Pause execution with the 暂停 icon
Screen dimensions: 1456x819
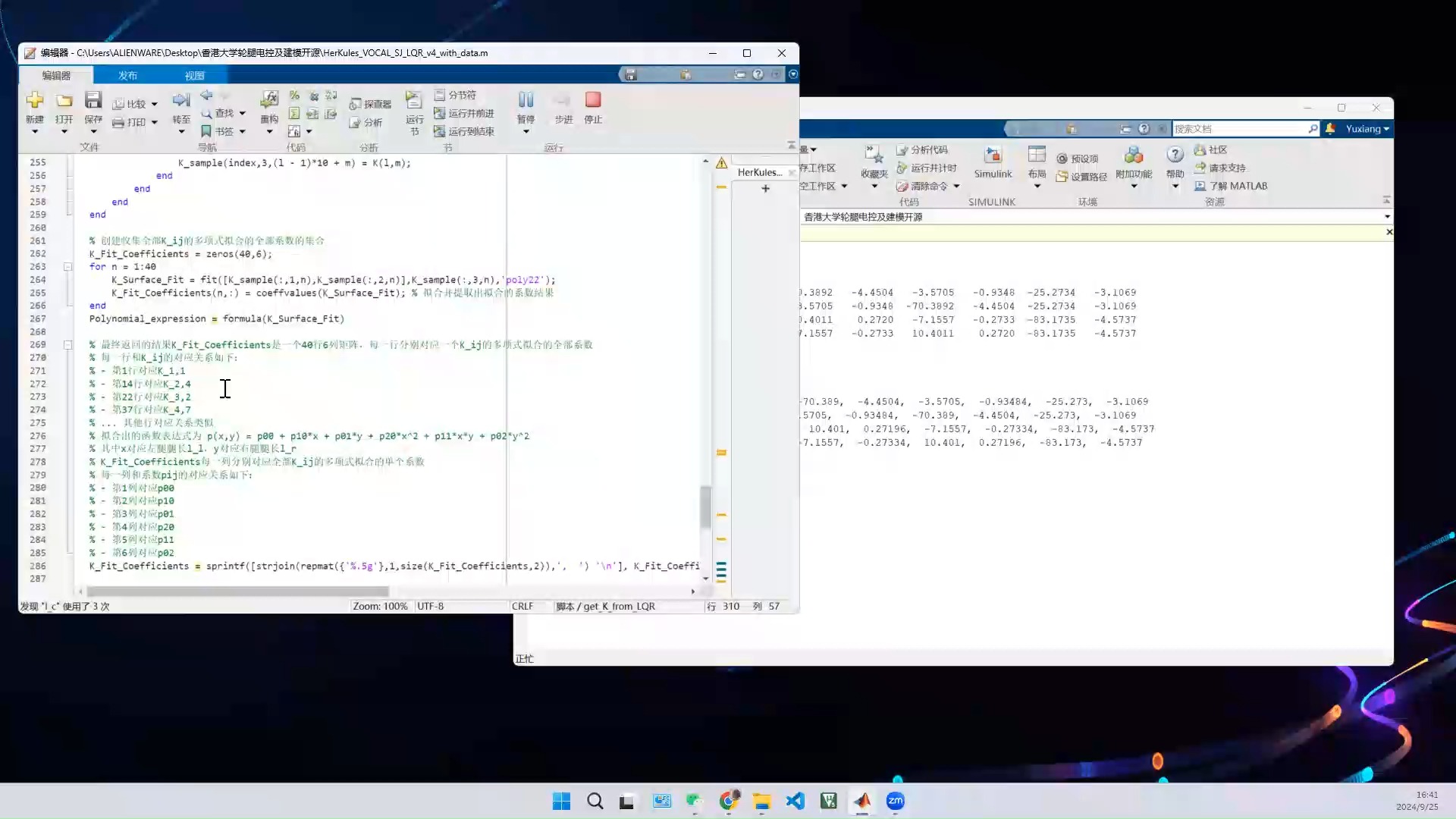pos(526,100)
